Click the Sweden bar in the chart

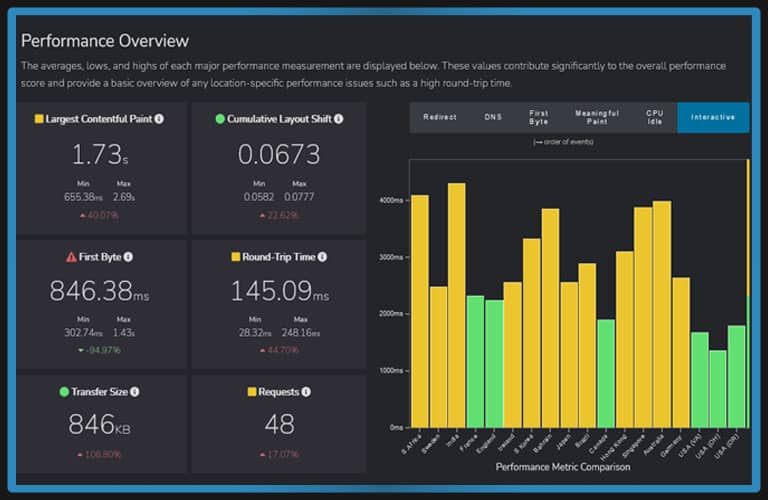(439, 357)
